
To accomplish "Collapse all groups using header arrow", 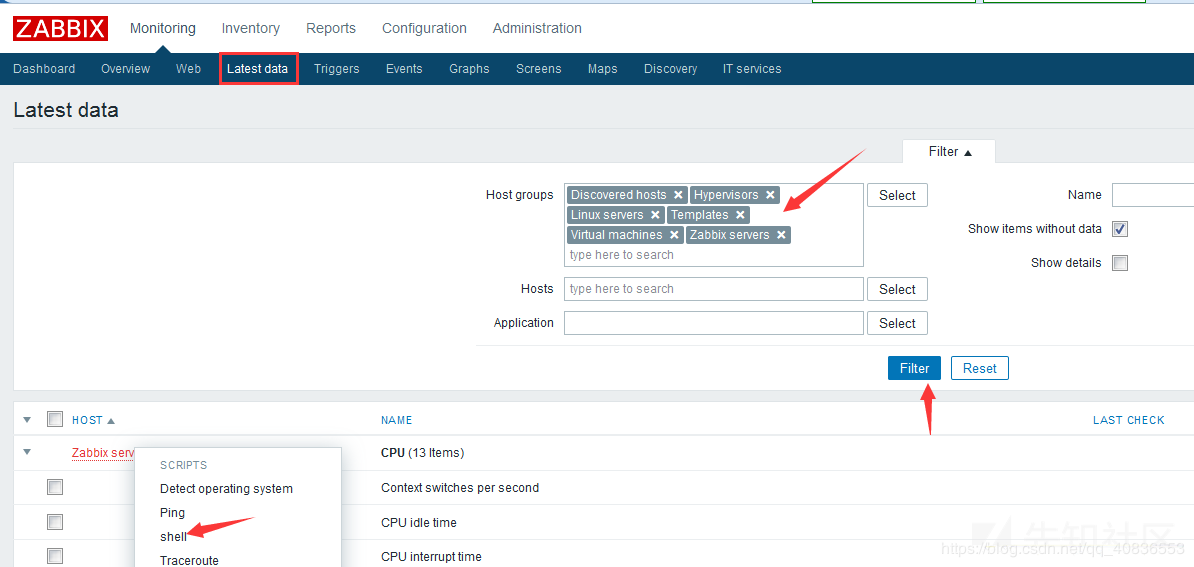I will [x=27, y=420].
